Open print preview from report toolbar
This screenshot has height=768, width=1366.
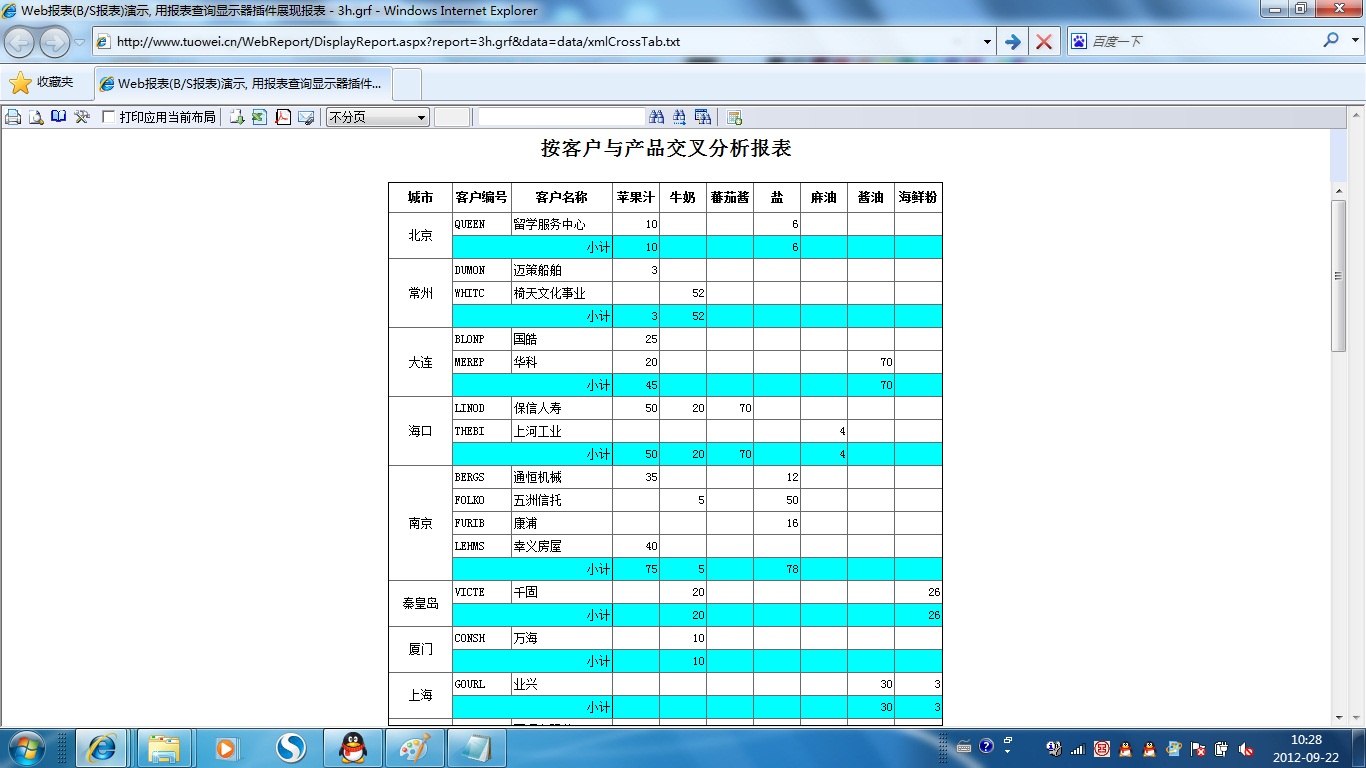click(x=36, y=117)
